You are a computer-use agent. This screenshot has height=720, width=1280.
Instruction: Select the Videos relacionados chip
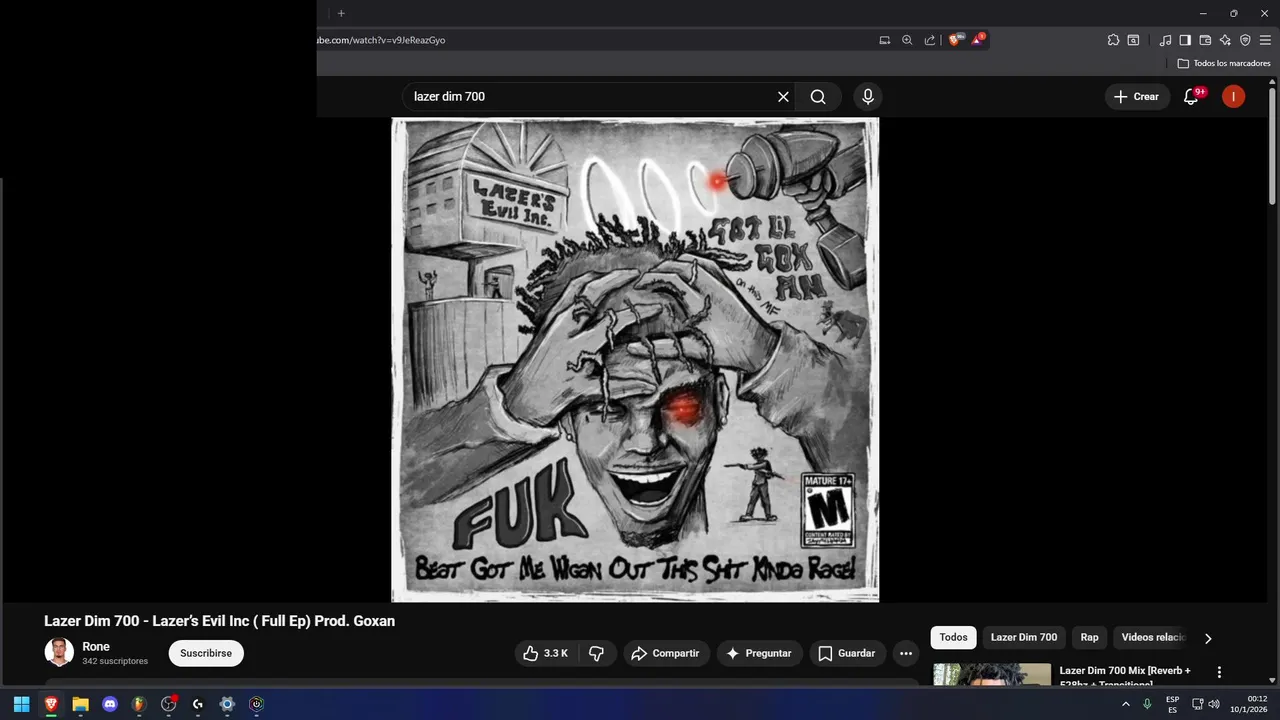click(x=1152, y=637)
